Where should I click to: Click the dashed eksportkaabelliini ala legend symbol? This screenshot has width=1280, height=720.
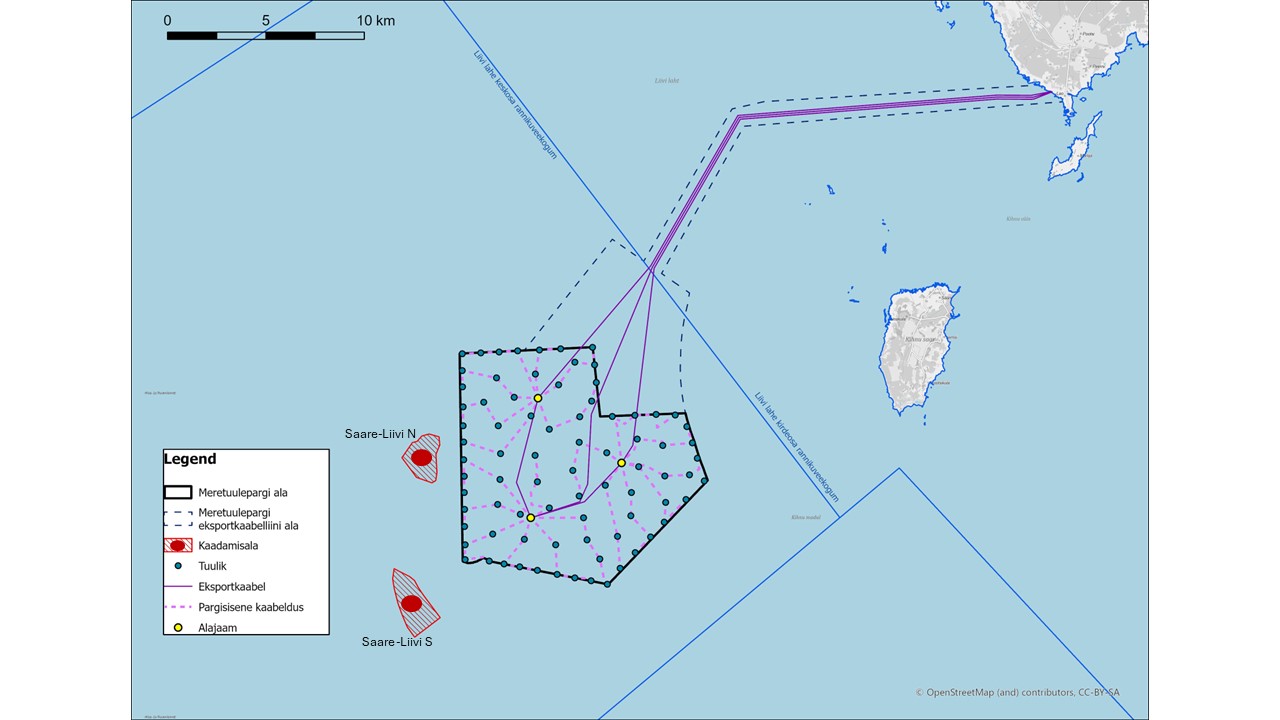tap(178, 518)
